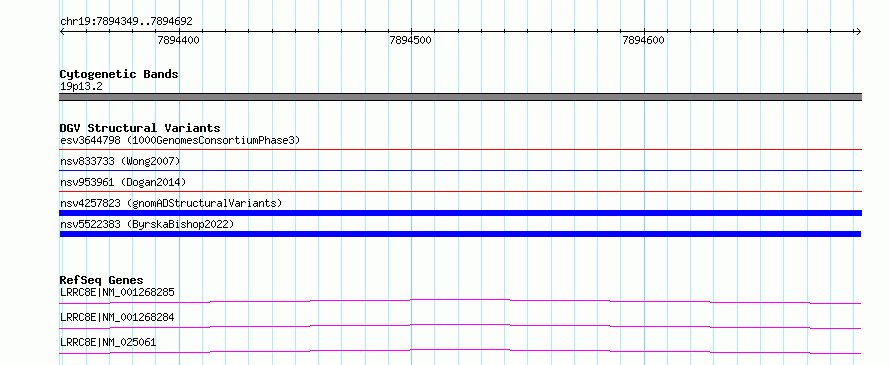Click the thick blue bar under nsv4257823
The width and height of the screenshot is (890, 365).
pos(460,213)
